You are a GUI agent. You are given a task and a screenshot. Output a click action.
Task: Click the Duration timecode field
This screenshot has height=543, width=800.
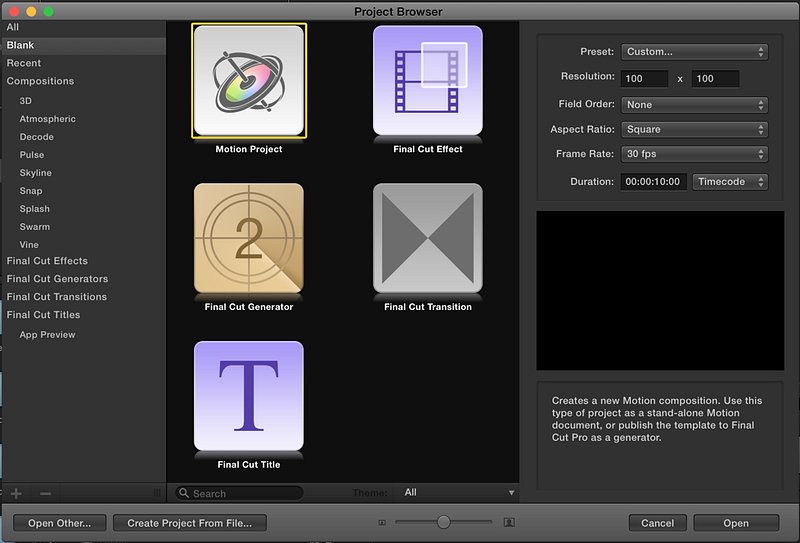pyautogui.click(x=654, y=182)
